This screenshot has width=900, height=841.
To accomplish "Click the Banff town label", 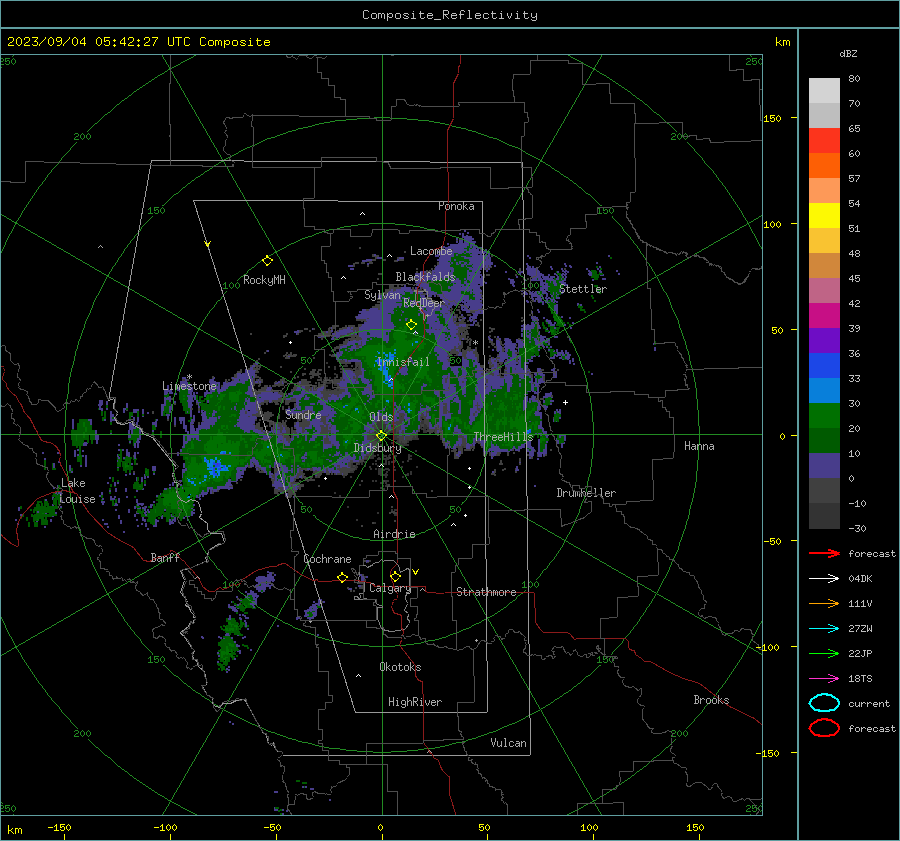I will (165, 557).
